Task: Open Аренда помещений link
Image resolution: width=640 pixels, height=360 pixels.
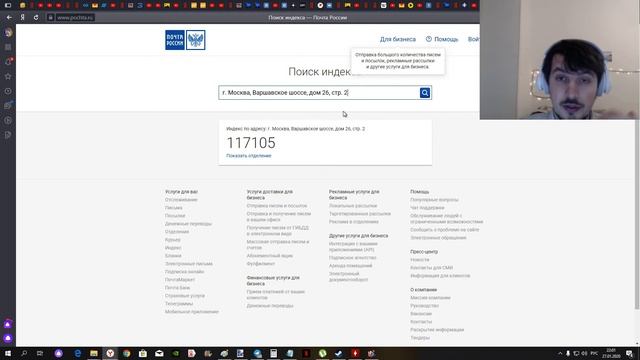Action: point(350,266)
